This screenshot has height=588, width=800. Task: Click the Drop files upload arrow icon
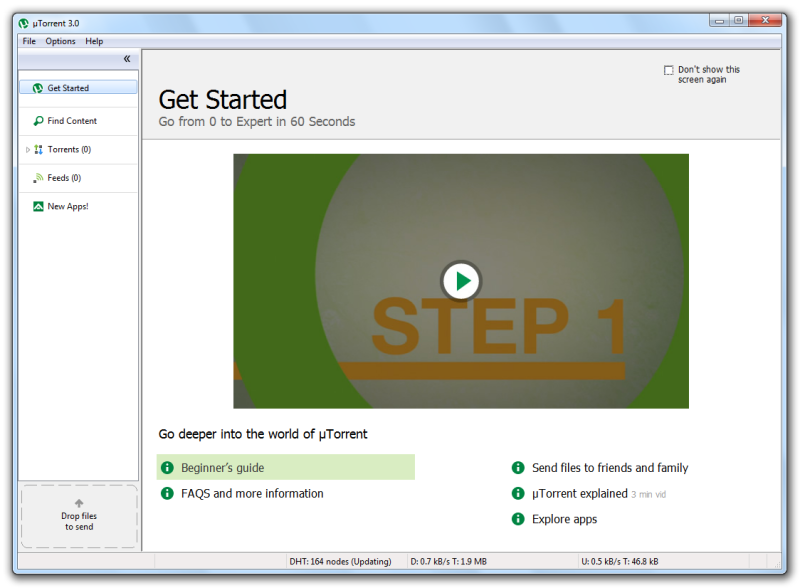tap(79, 503)
